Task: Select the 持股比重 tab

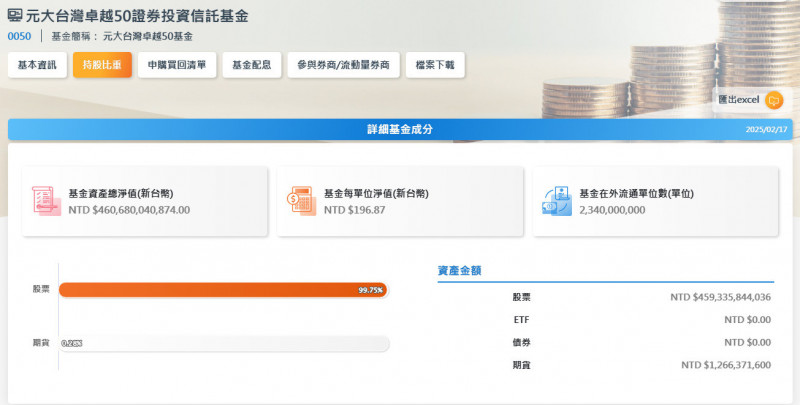Action: (x=102, y=65)
